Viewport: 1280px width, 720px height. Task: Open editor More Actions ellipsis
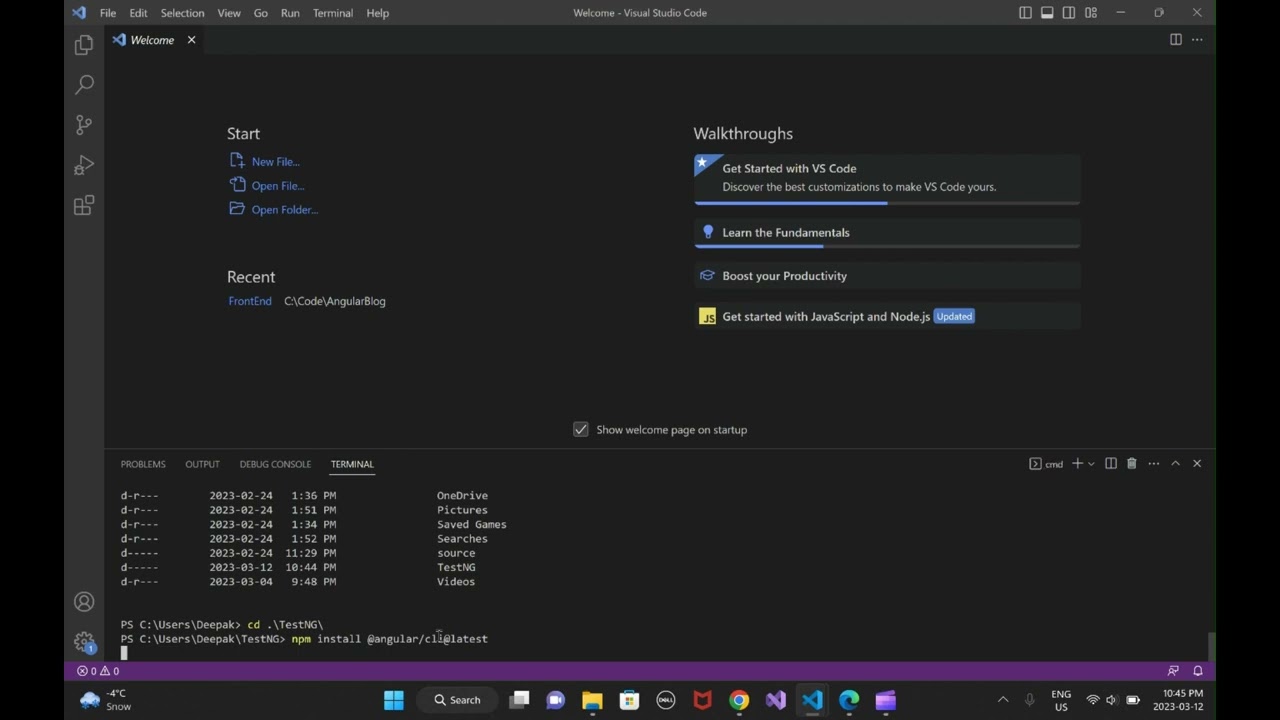coord(1197,40)
